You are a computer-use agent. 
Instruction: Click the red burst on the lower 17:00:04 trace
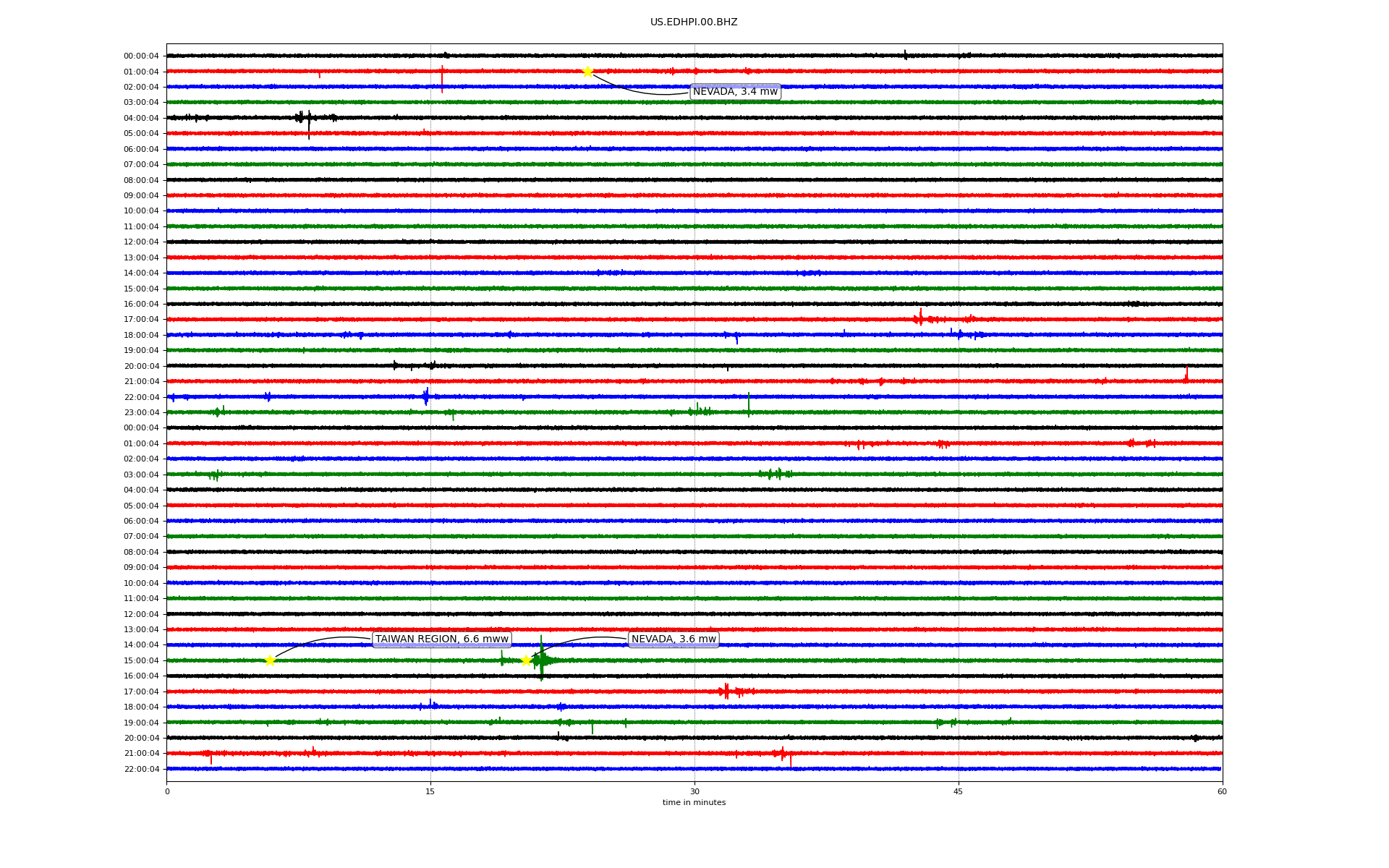[727, 692]
